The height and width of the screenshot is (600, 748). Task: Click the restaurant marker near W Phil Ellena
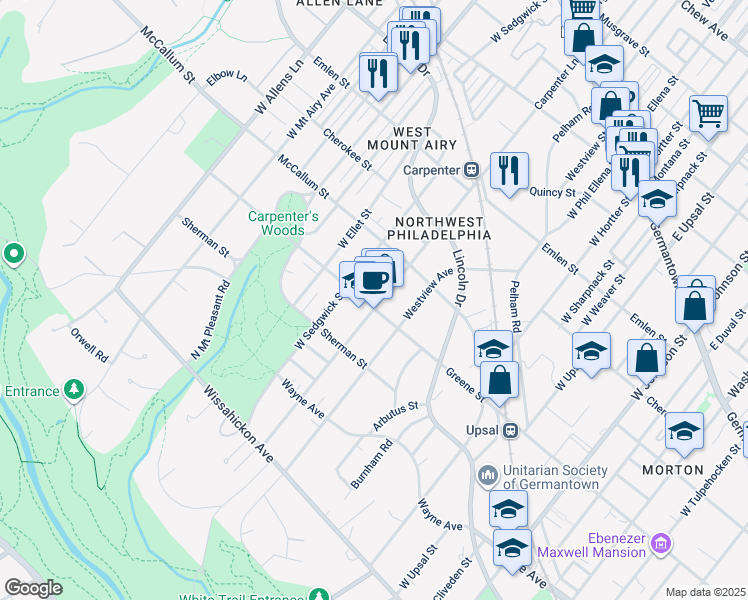[x=630, y=174]
